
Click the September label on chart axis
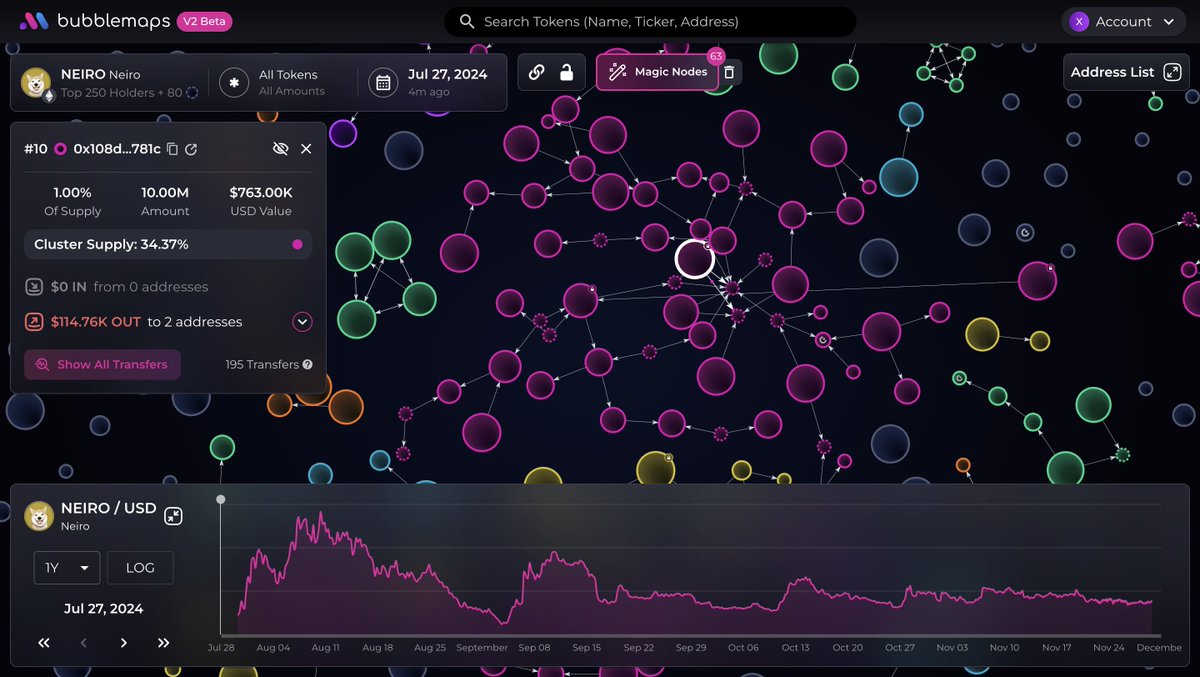pos(482,648)
